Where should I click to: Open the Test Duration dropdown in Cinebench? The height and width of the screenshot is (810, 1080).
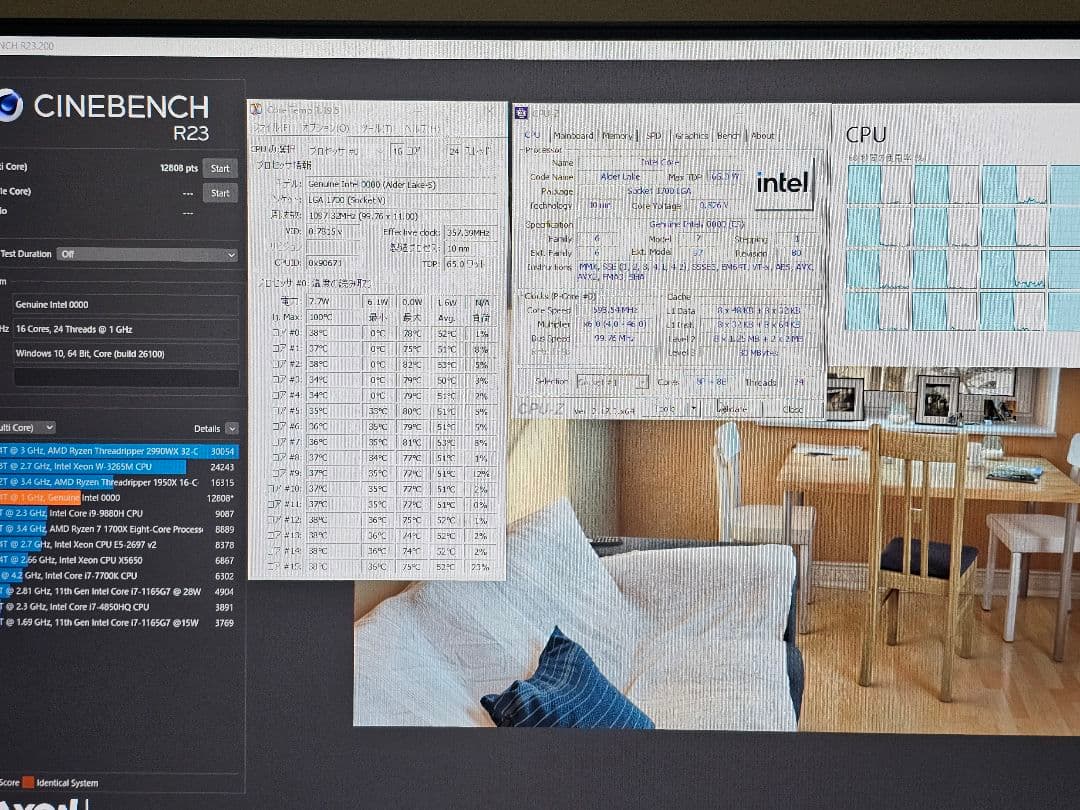145,254
